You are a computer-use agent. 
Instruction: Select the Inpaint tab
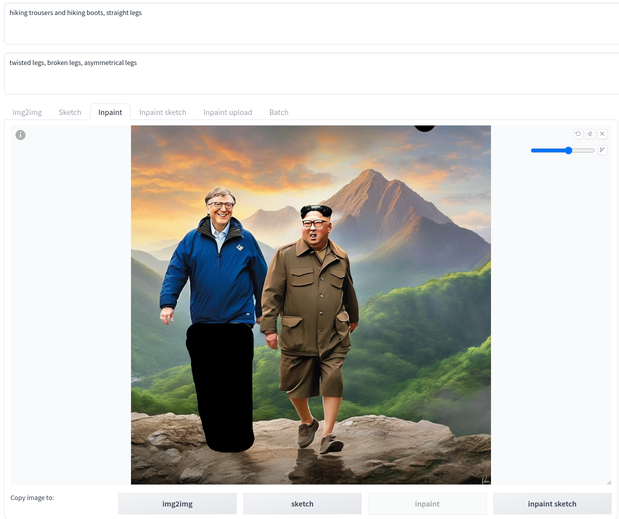coord(110,112)
